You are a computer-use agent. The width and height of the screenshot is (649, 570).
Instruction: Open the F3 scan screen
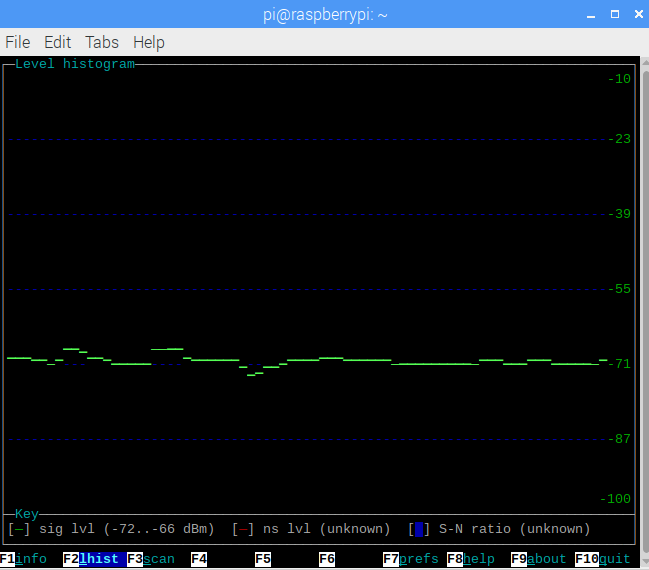(x=151, y=559)
